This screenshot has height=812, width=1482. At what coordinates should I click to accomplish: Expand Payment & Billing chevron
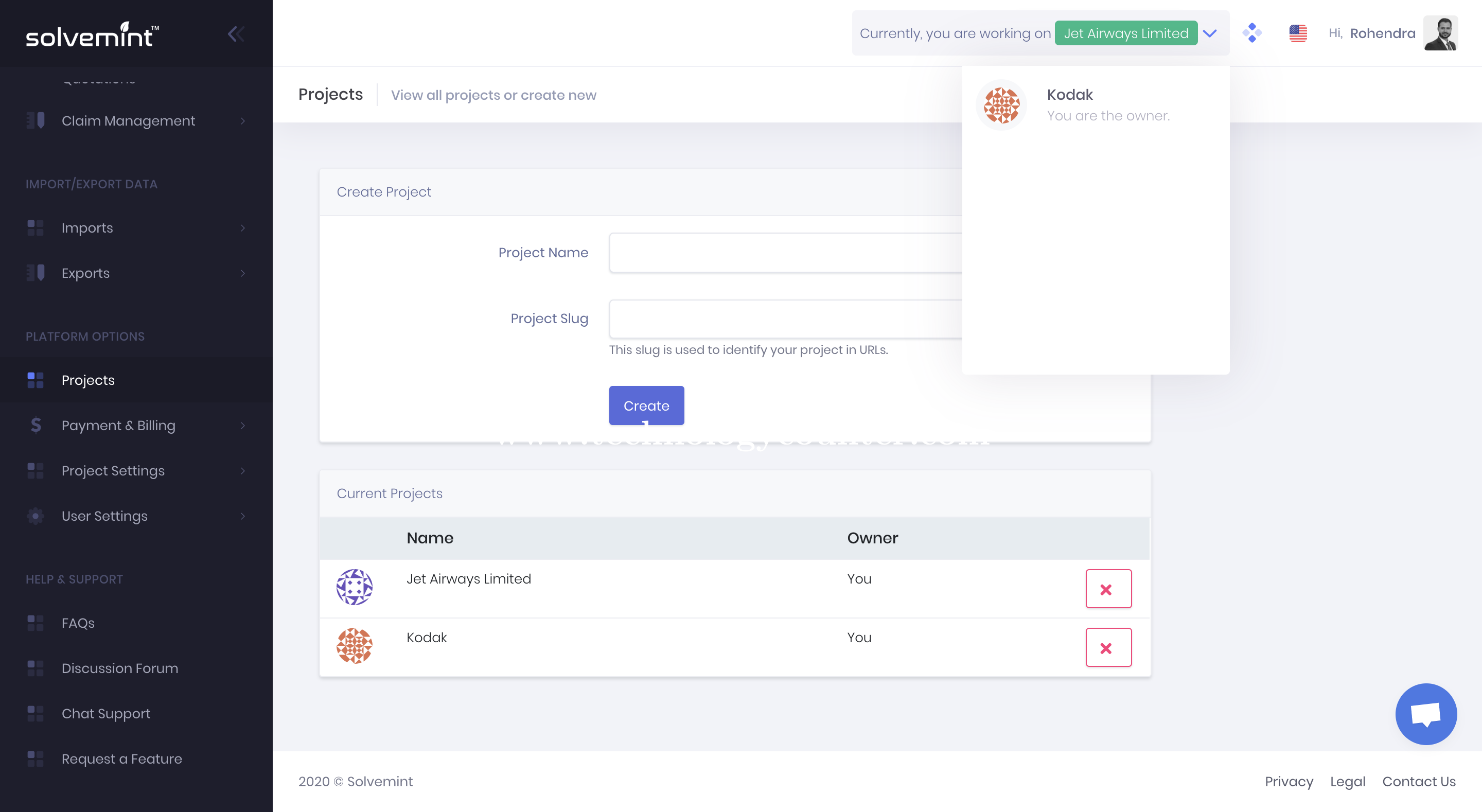243,425
